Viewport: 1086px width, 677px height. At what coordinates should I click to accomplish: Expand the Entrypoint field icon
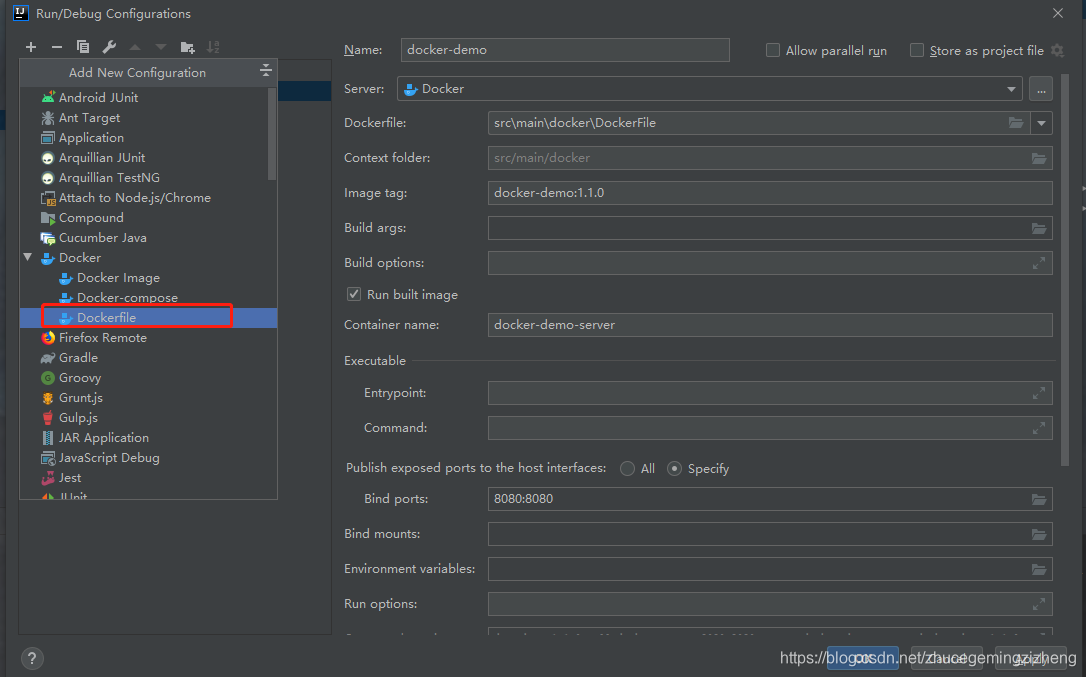coord(1039,393)
